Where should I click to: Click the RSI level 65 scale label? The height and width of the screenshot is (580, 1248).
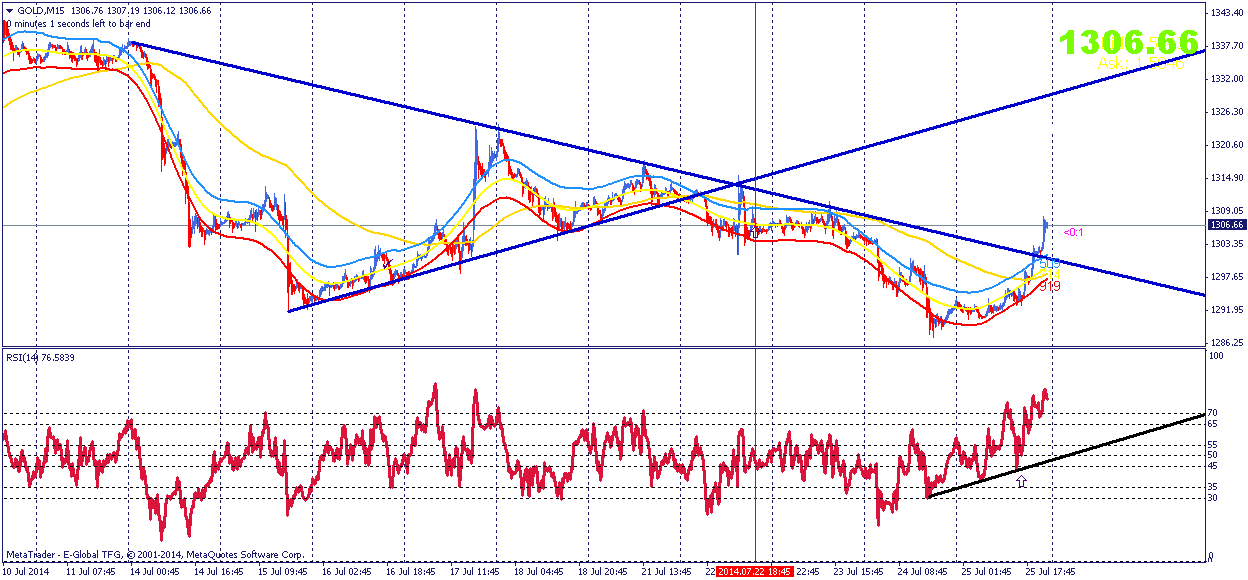[1214, 424]
